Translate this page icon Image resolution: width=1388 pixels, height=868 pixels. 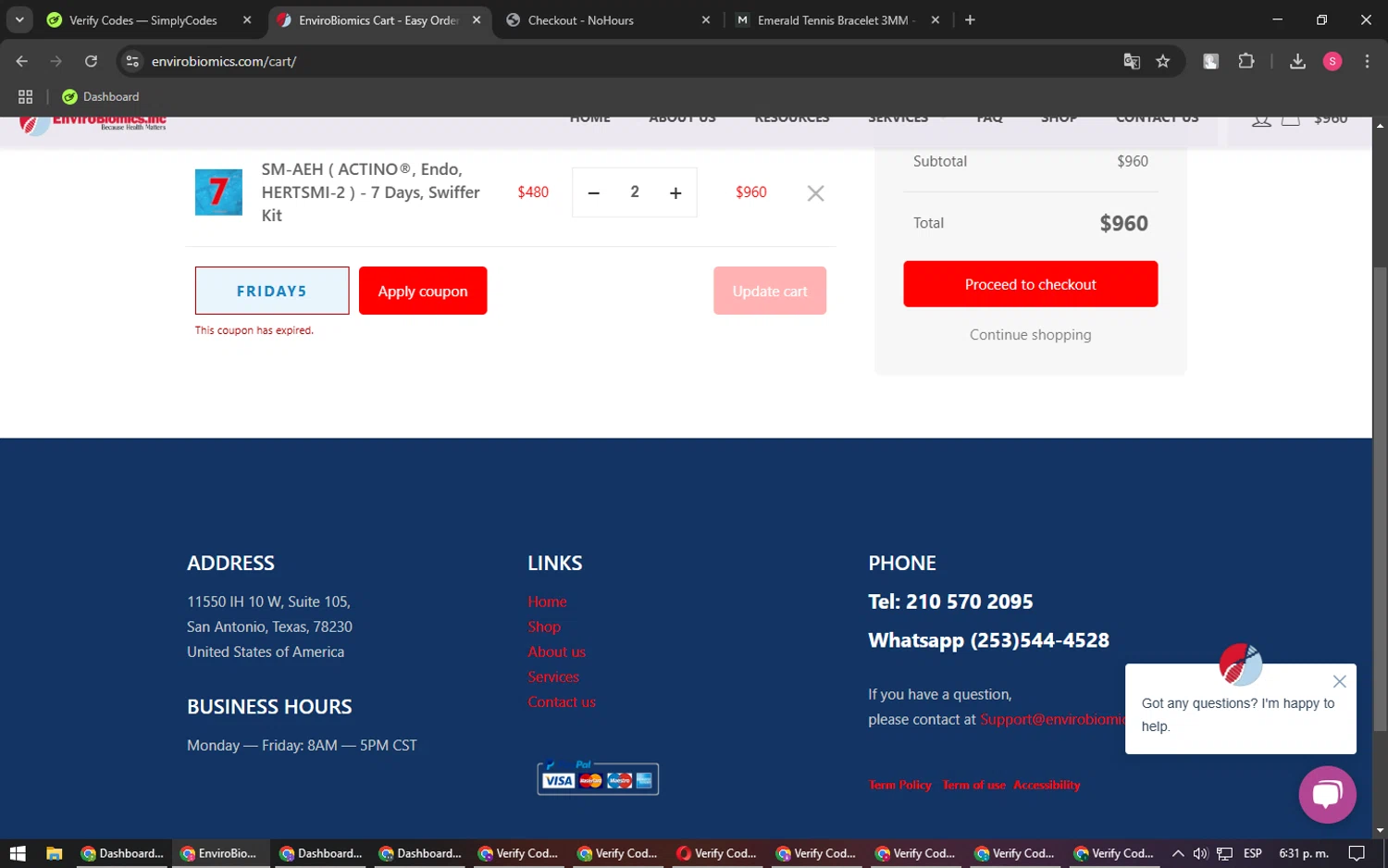1132,61
